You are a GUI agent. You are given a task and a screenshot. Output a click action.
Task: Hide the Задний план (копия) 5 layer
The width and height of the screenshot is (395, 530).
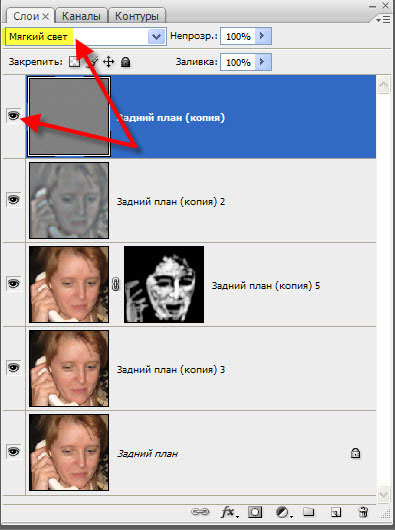(x=14, y=284)
